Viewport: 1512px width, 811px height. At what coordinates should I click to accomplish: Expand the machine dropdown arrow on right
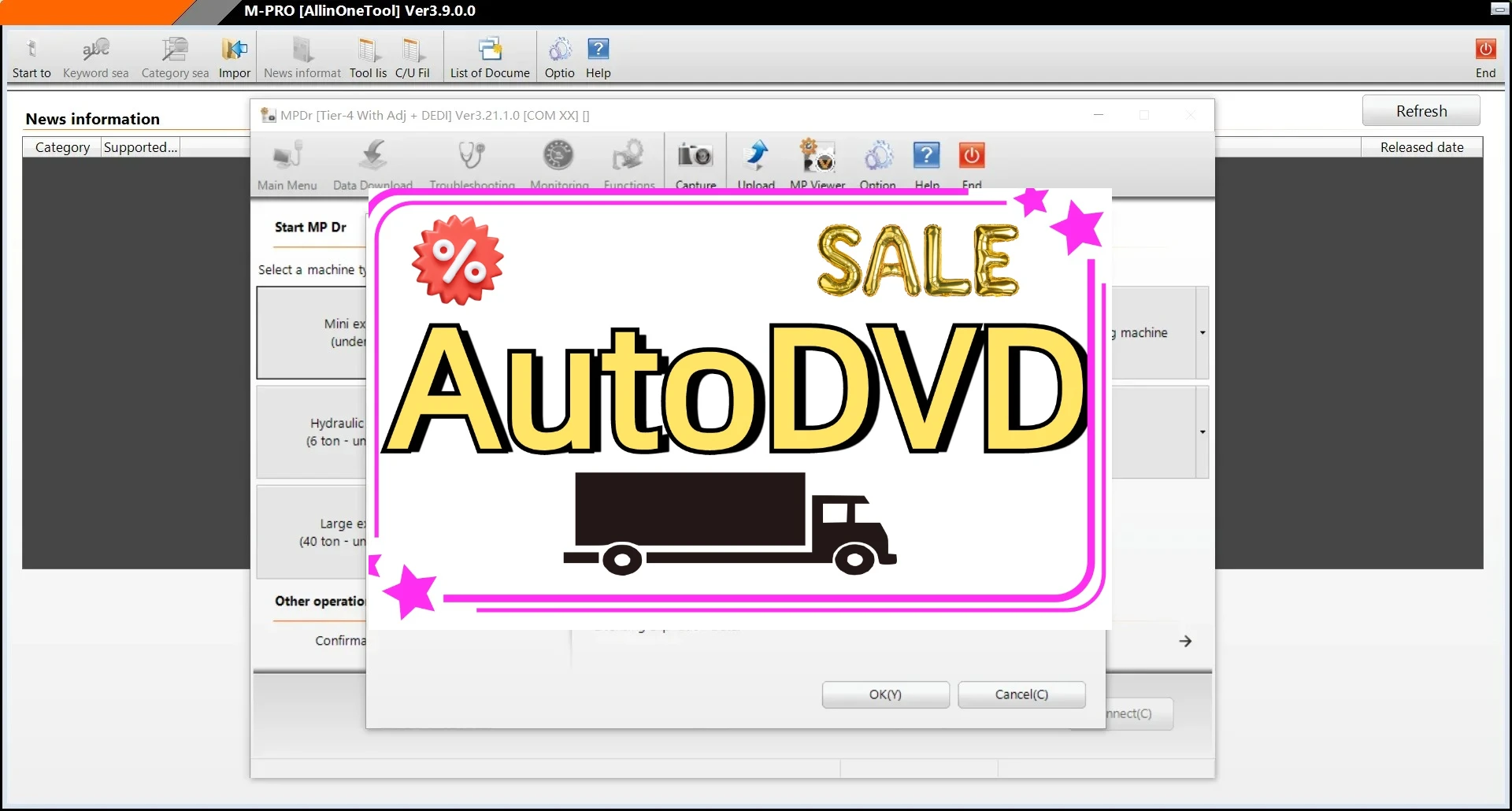(1202, 333)
